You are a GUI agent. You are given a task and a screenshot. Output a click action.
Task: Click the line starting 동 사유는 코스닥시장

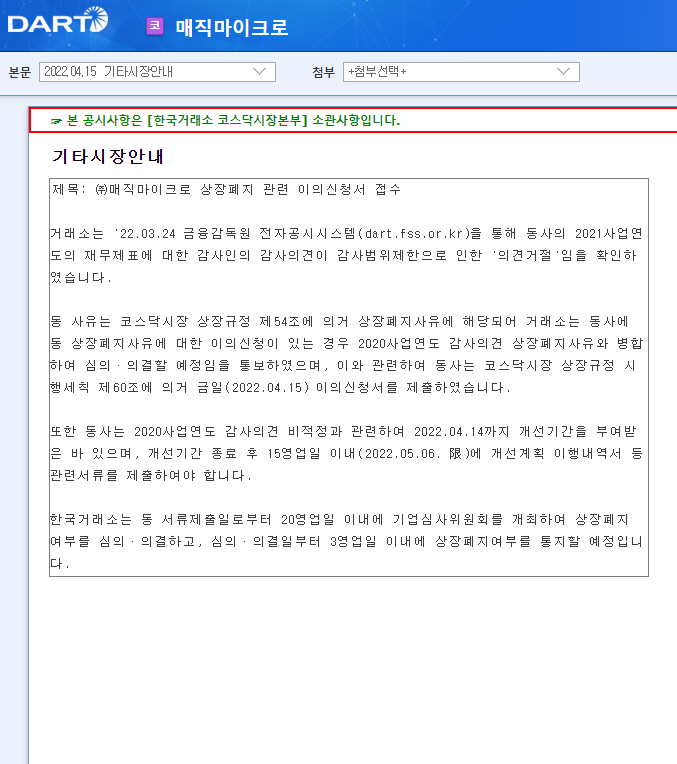coord(340,322)
